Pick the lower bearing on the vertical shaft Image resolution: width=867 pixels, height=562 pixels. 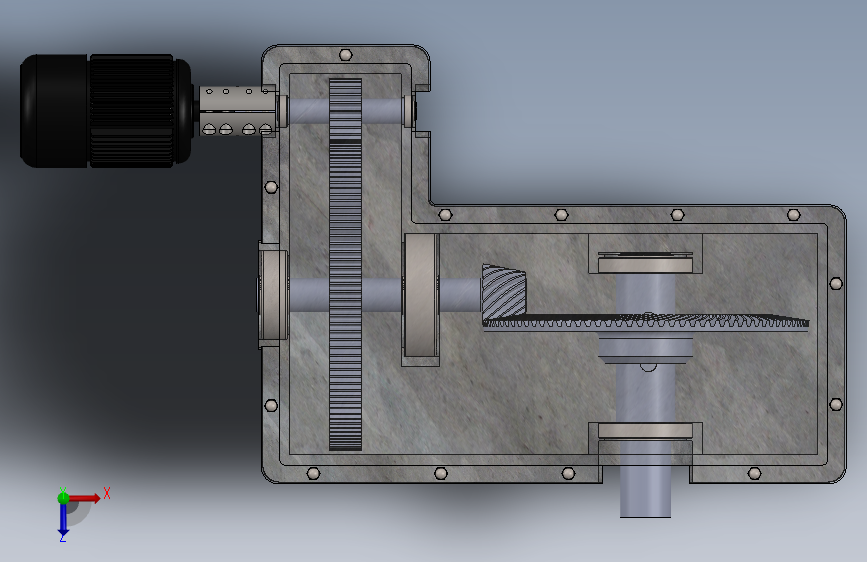645,431
